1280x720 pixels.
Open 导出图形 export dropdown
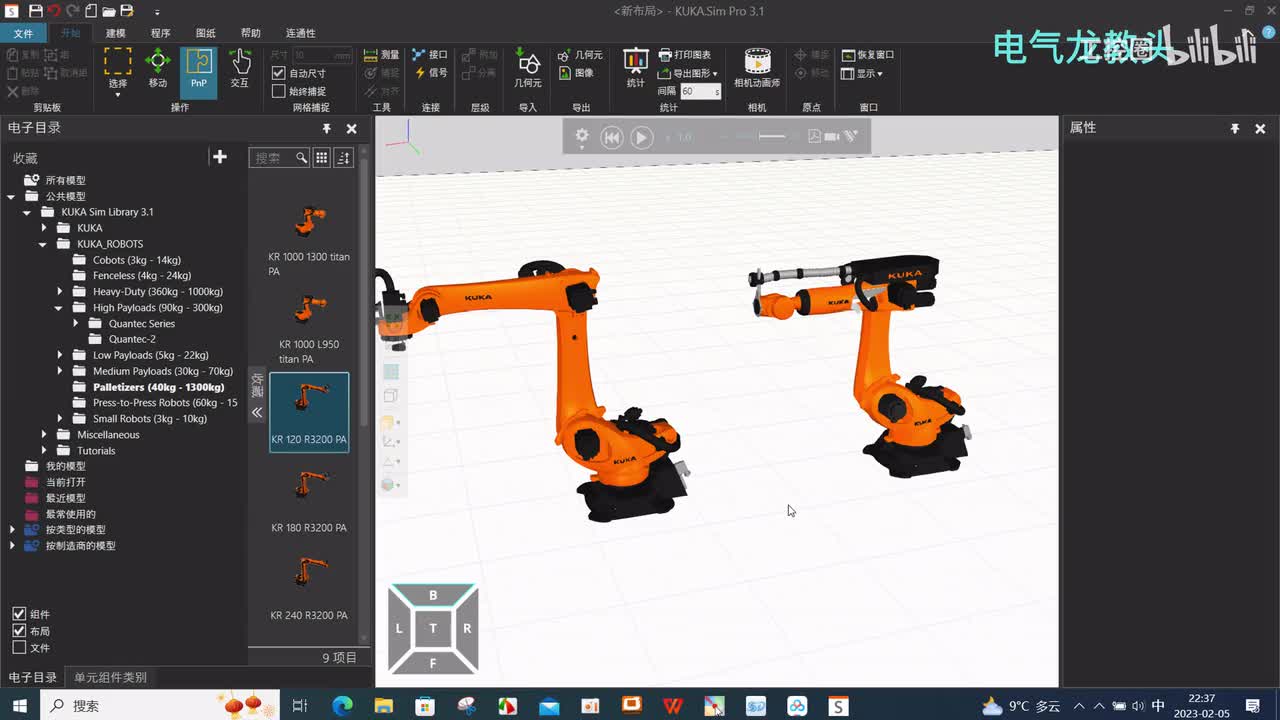coord(688,73)
